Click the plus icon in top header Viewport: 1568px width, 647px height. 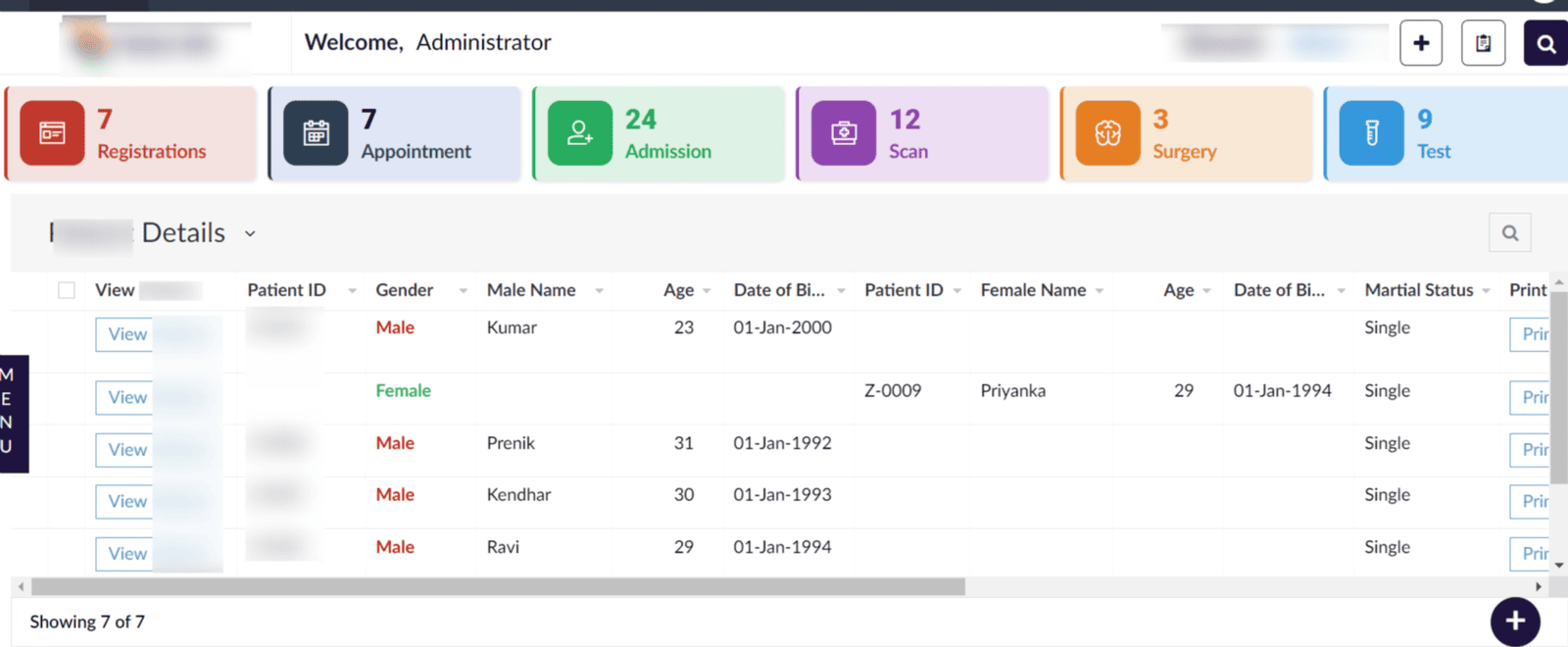pyautogui.click(x=1420, y=43)
